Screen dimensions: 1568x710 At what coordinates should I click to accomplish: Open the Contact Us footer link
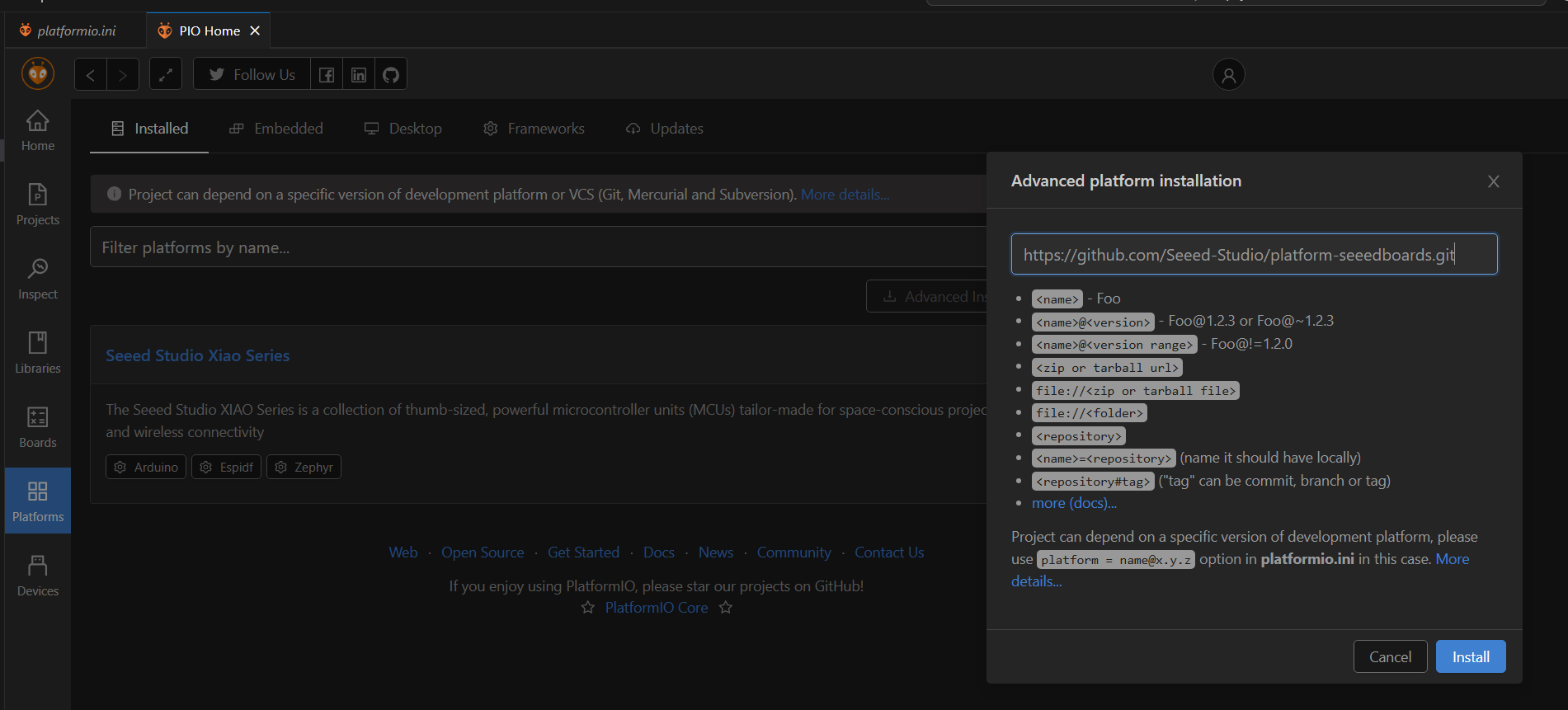(889, 552)
